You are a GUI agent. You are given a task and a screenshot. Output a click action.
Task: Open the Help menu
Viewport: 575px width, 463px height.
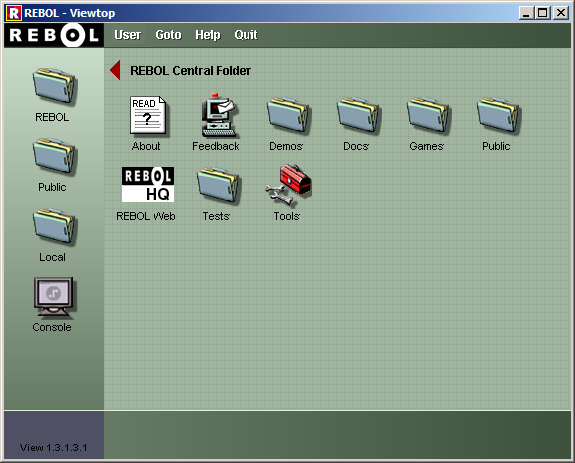pyautogui.click(x=208, y=35)
